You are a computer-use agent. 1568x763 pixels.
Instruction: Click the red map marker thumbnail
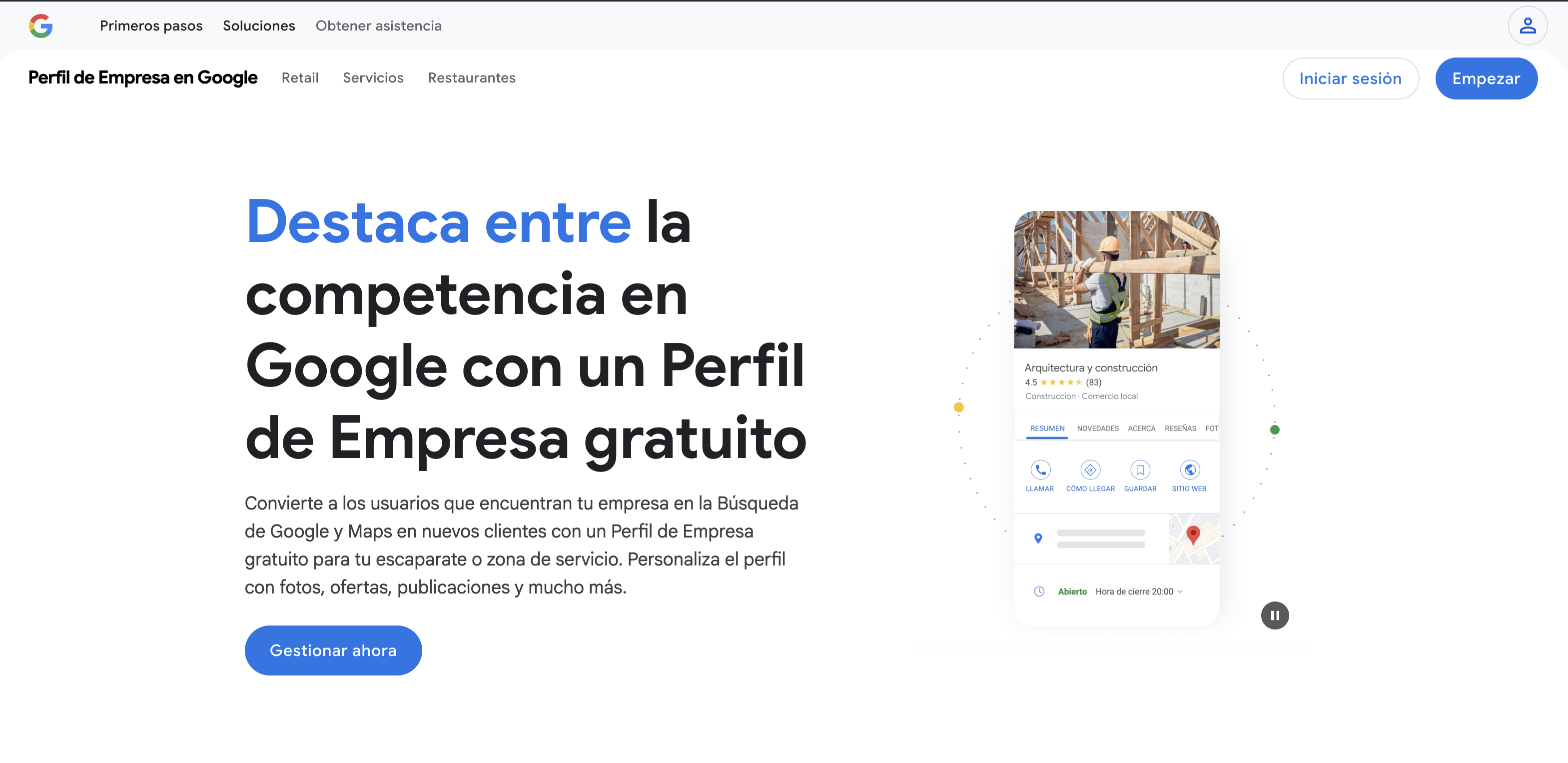click(1194, 538)
